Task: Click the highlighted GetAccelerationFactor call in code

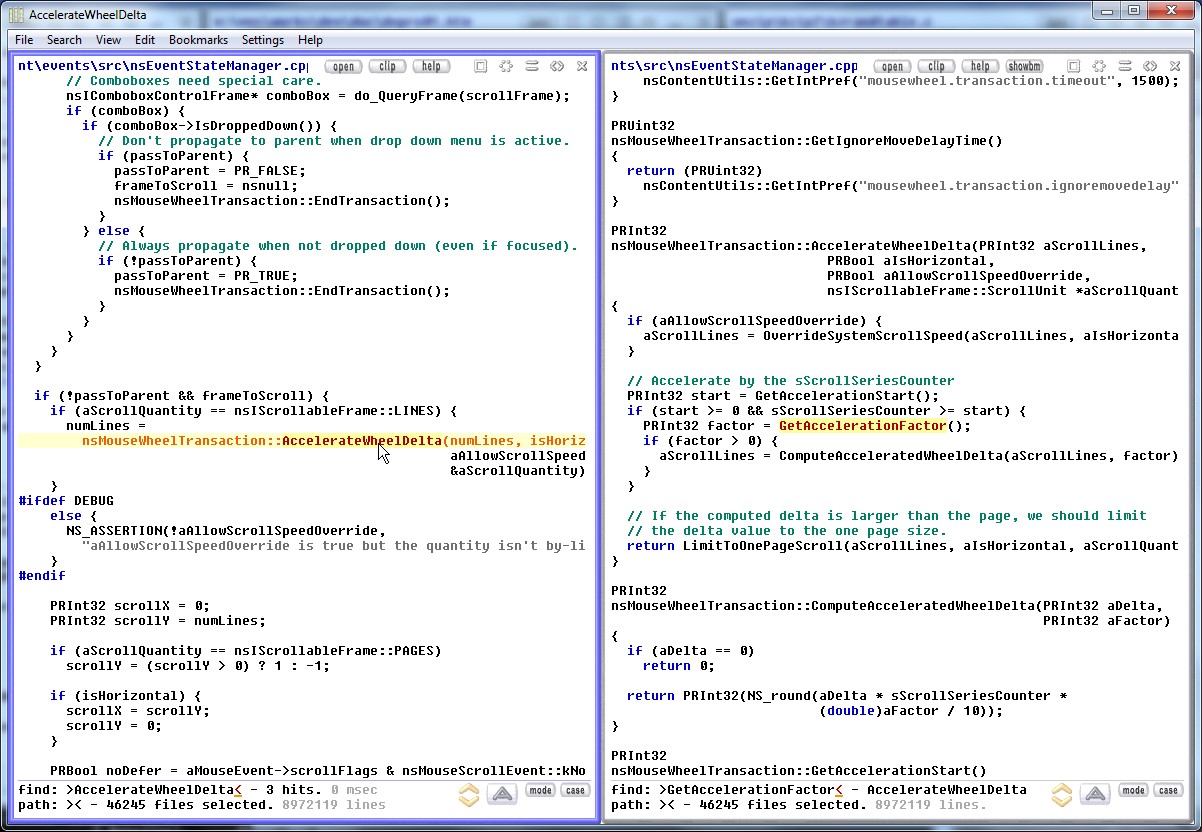Action: [862, 426]
